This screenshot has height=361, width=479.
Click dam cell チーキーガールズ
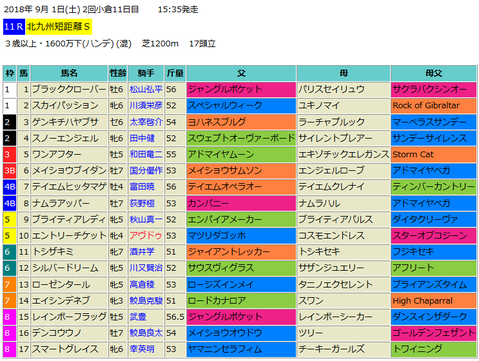pyautogui.click(x=344, y=349)
